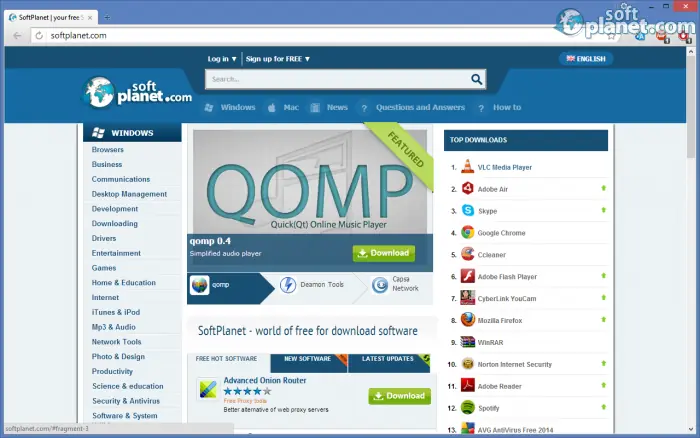Screen dimensions: 700x438
Task: Open the Home & Education category
Action: [x=124, y=283]
